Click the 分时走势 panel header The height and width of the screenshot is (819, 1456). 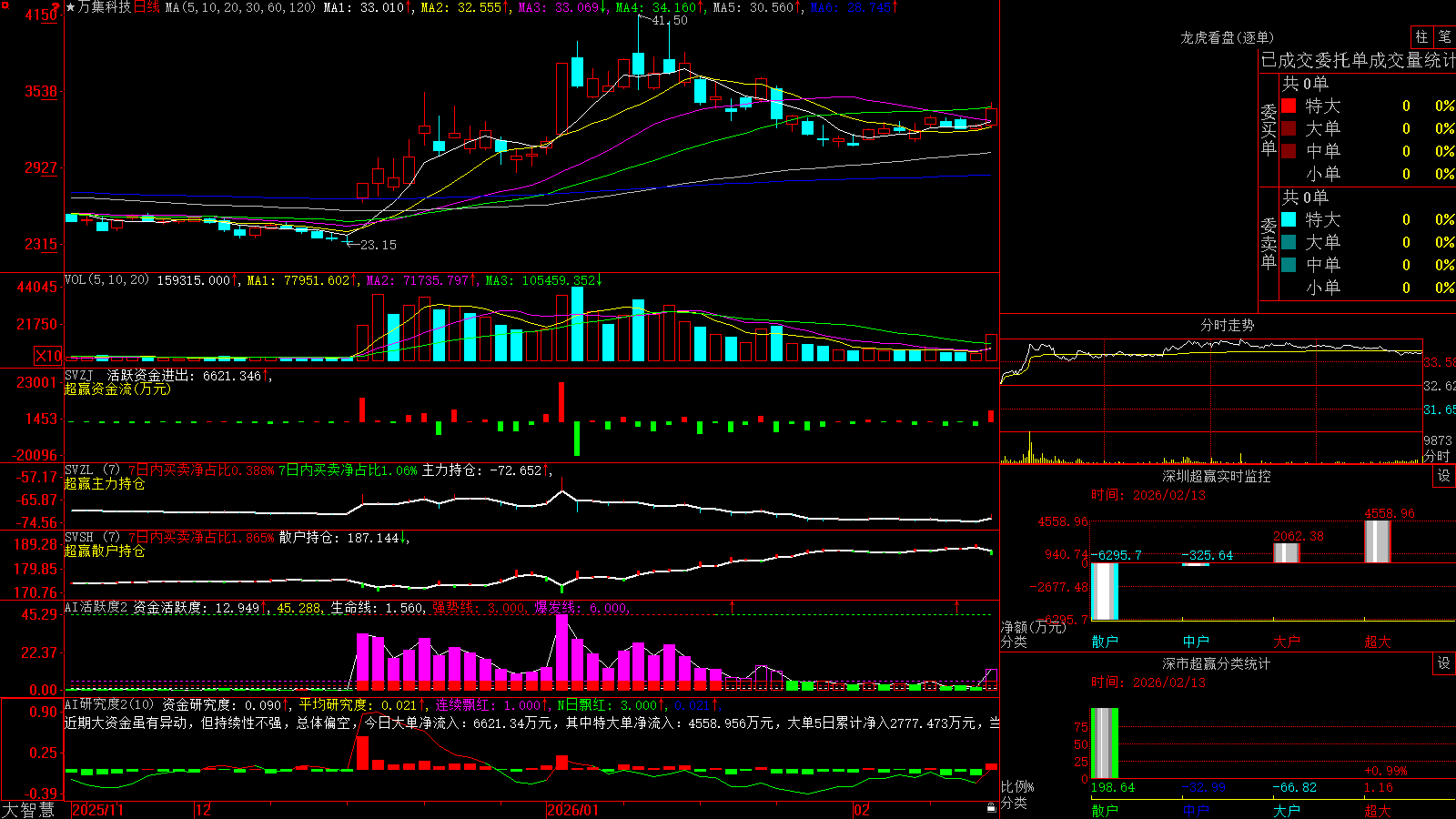point(1227,325)
